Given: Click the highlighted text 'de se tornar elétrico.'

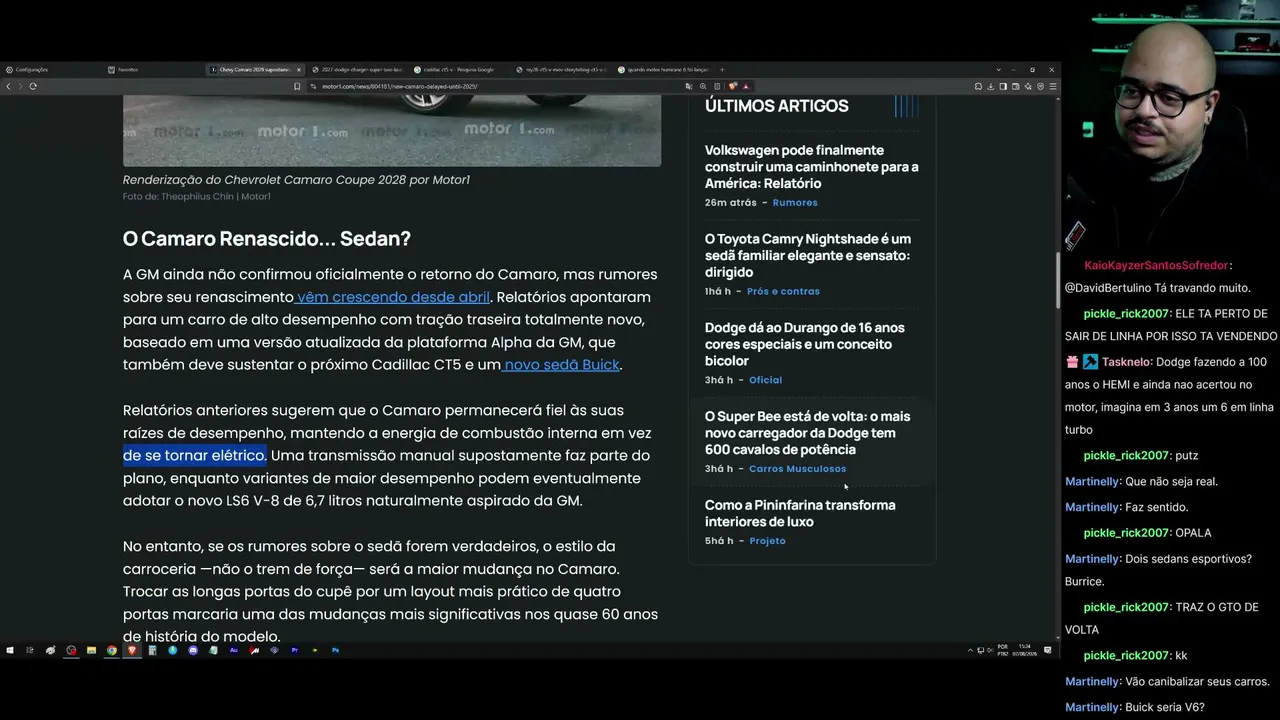Looking at the screenshot, I should [195, 456].
